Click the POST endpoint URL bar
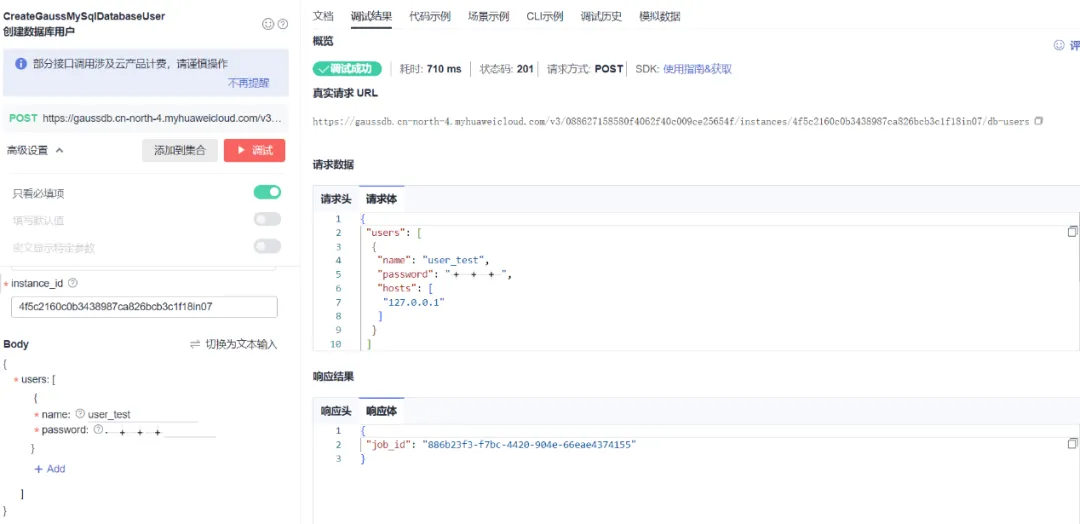Screen dimensions: 1080x524 tap(145, 118)
